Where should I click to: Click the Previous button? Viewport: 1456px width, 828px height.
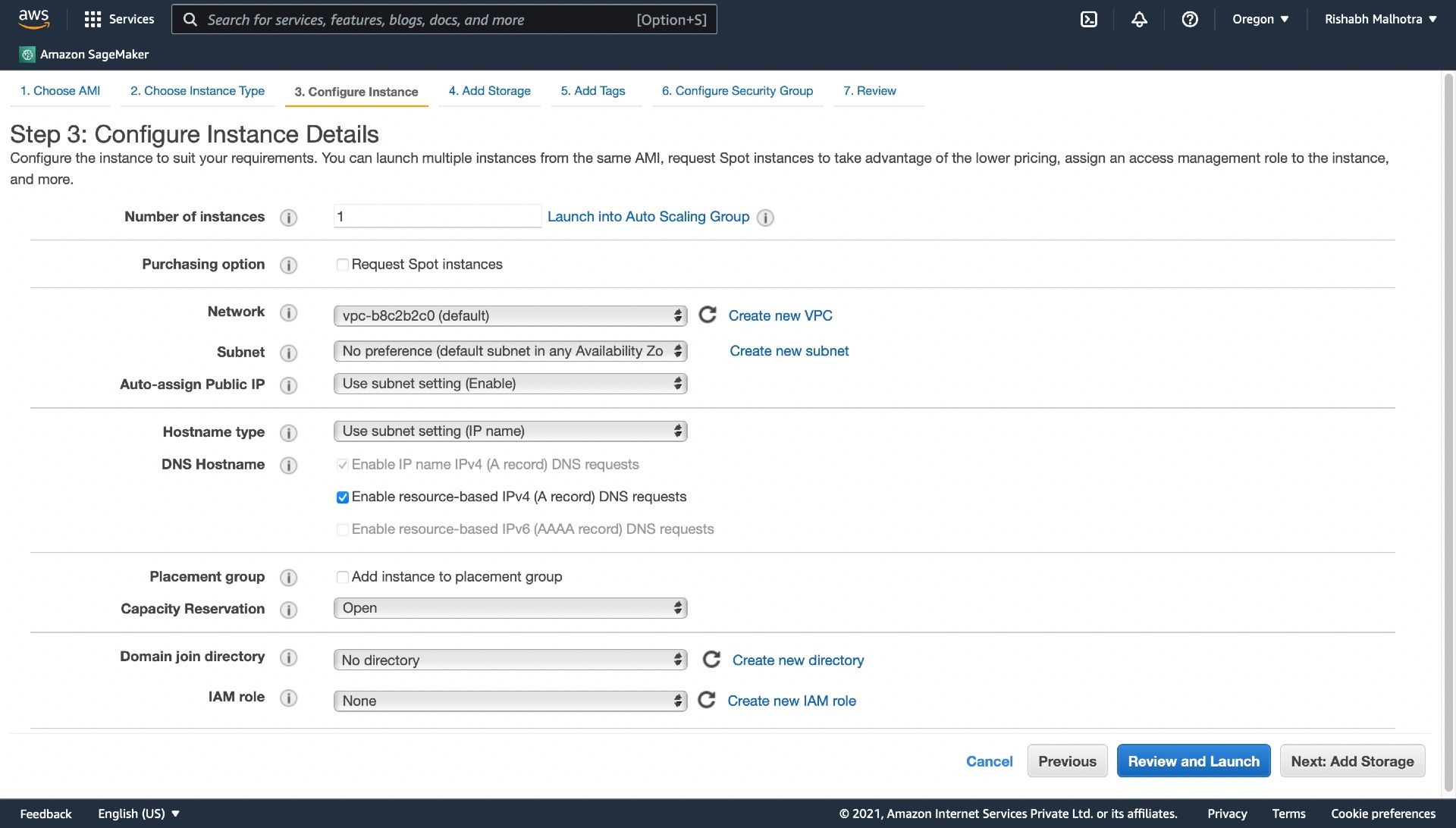[x=1067, y=761]
